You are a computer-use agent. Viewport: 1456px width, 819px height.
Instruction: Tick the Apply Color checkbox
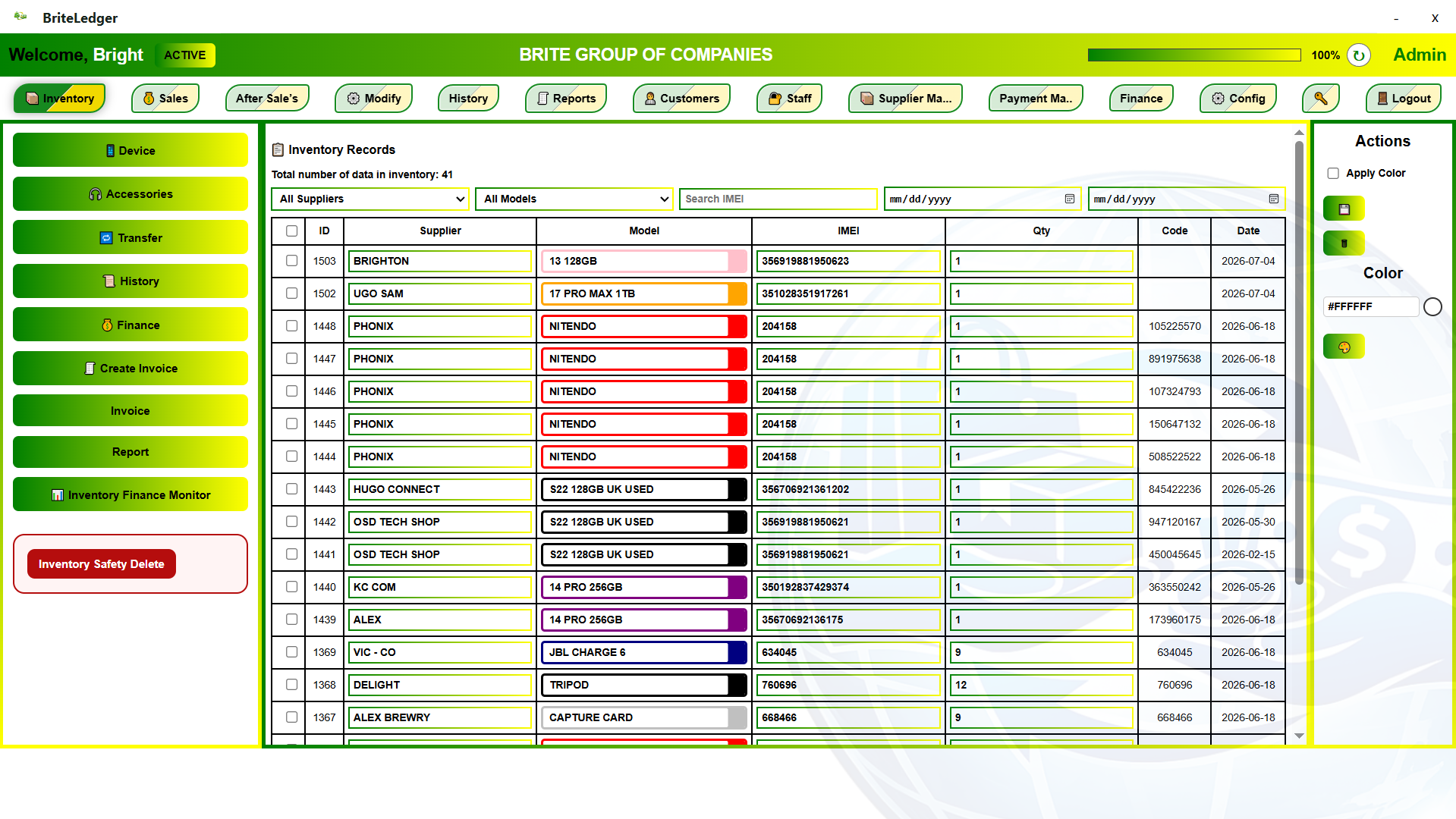(1333, 174)
